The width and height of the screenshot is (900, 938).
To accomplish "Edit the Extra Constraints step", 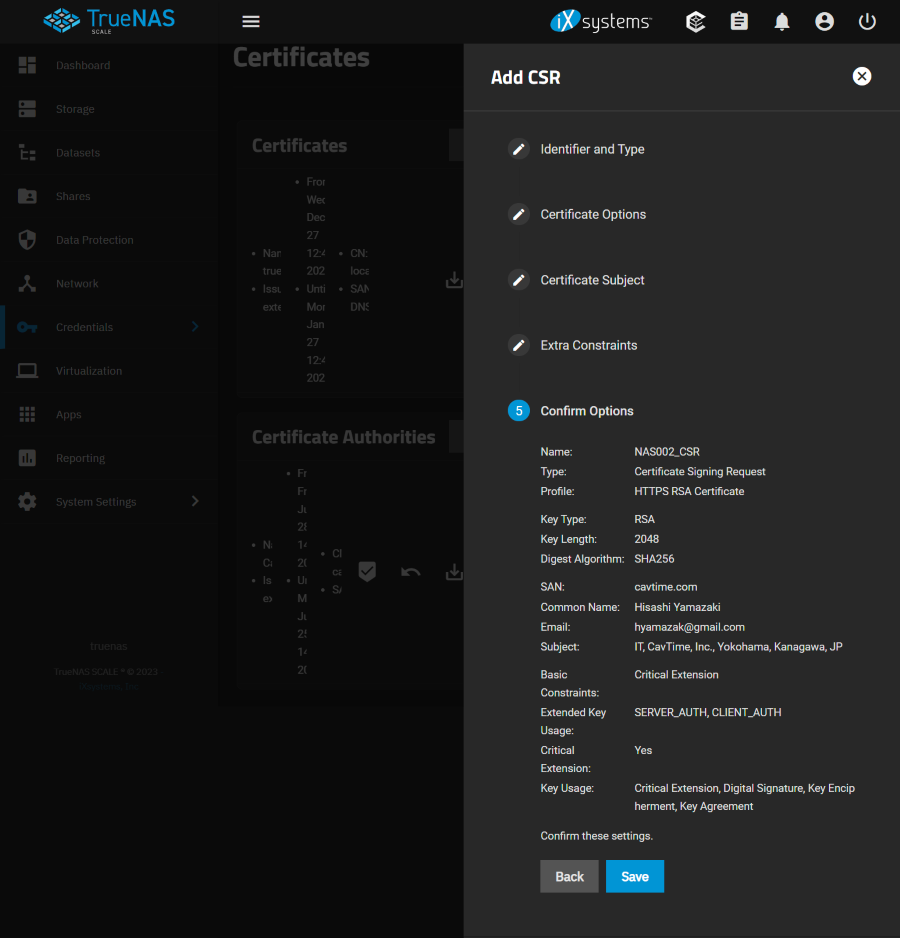I will pos(518,345).
